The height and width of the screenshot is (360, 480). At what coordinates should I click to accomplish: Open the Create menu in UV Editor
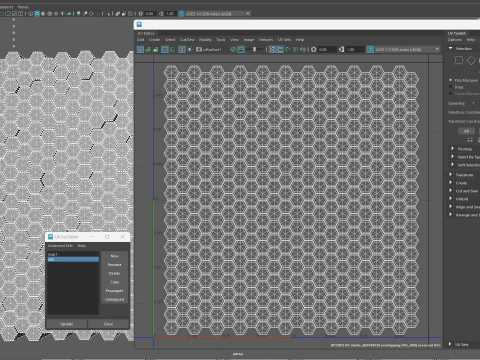[154, 40]
